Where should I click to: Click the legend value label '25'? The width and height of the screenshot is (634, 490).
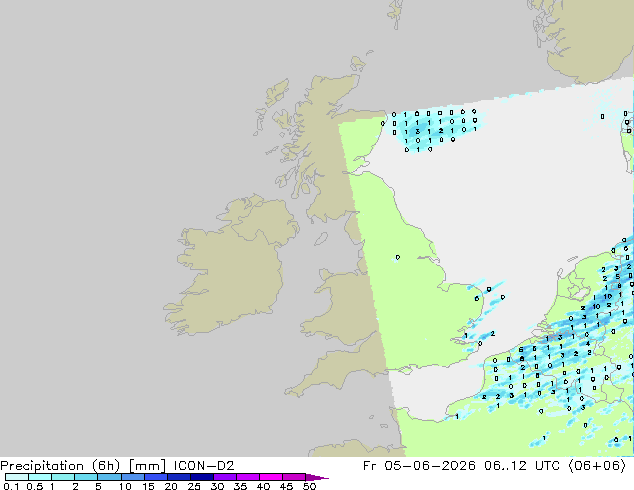pyautogui.click(x=194, y=486)
